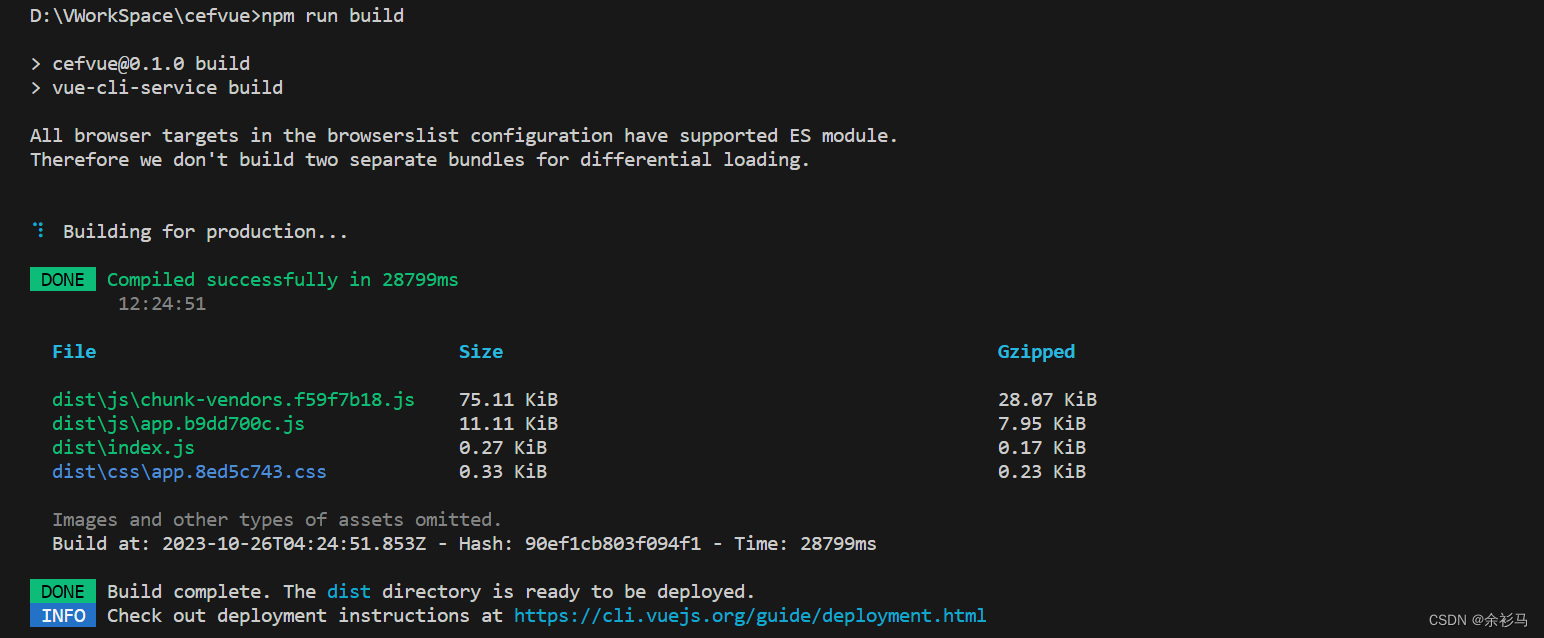The width and height of the screenshot is (1544, 638).
Task: Click the blue INFO badge at the bottom
Action: tap(62, 615)
